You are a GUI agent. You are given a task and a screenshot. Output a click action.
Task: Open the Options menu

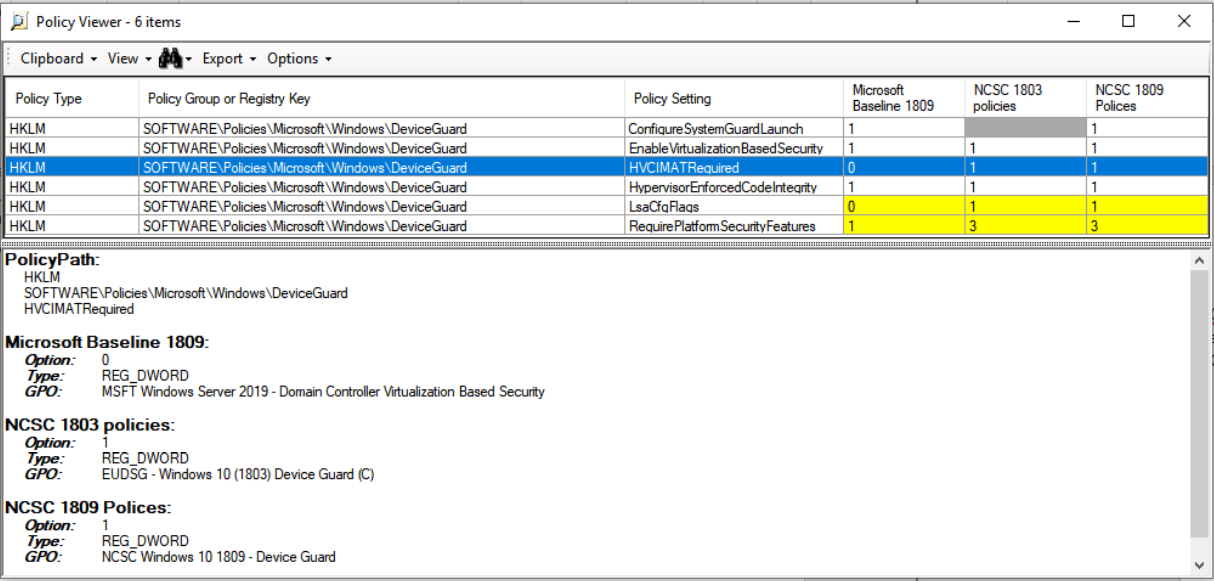[299, 59]
